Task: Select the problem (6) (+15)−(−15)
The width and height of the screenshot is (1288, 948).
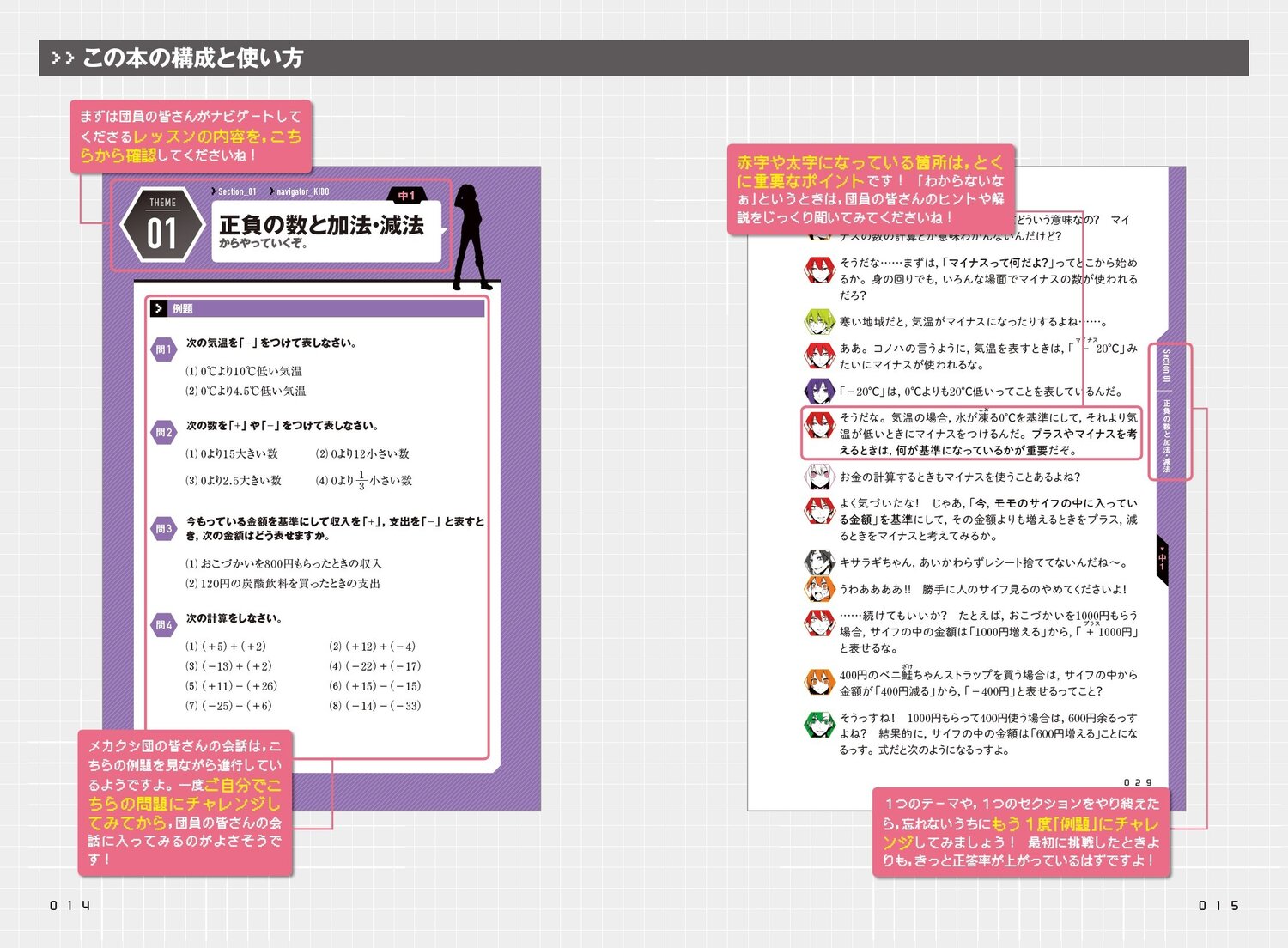Action: click(374, 686)
